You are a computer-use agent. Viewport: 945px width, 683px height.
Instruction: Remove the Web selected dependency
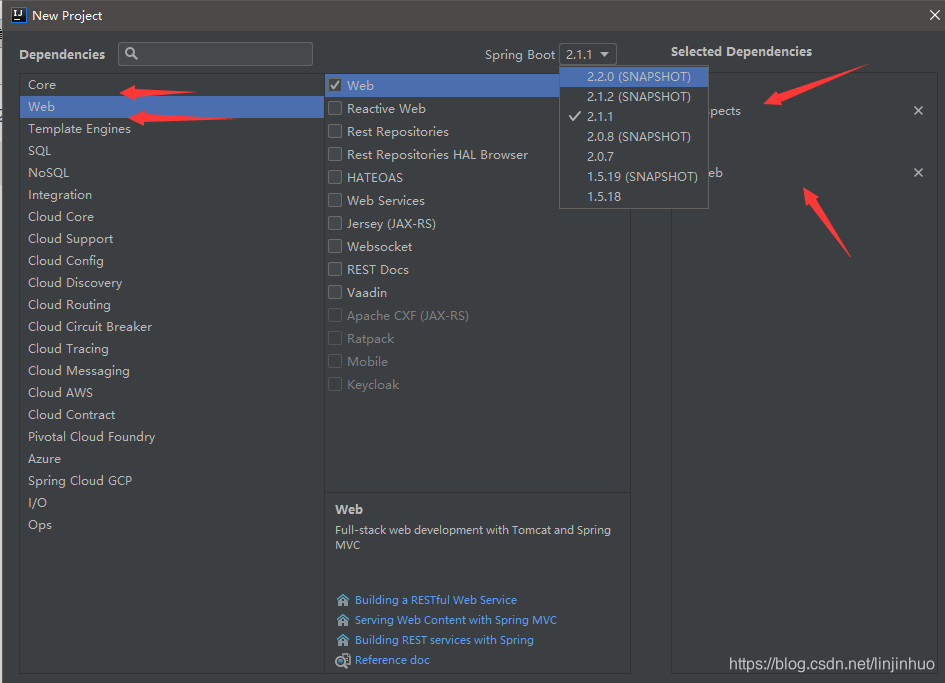(918, 172)
